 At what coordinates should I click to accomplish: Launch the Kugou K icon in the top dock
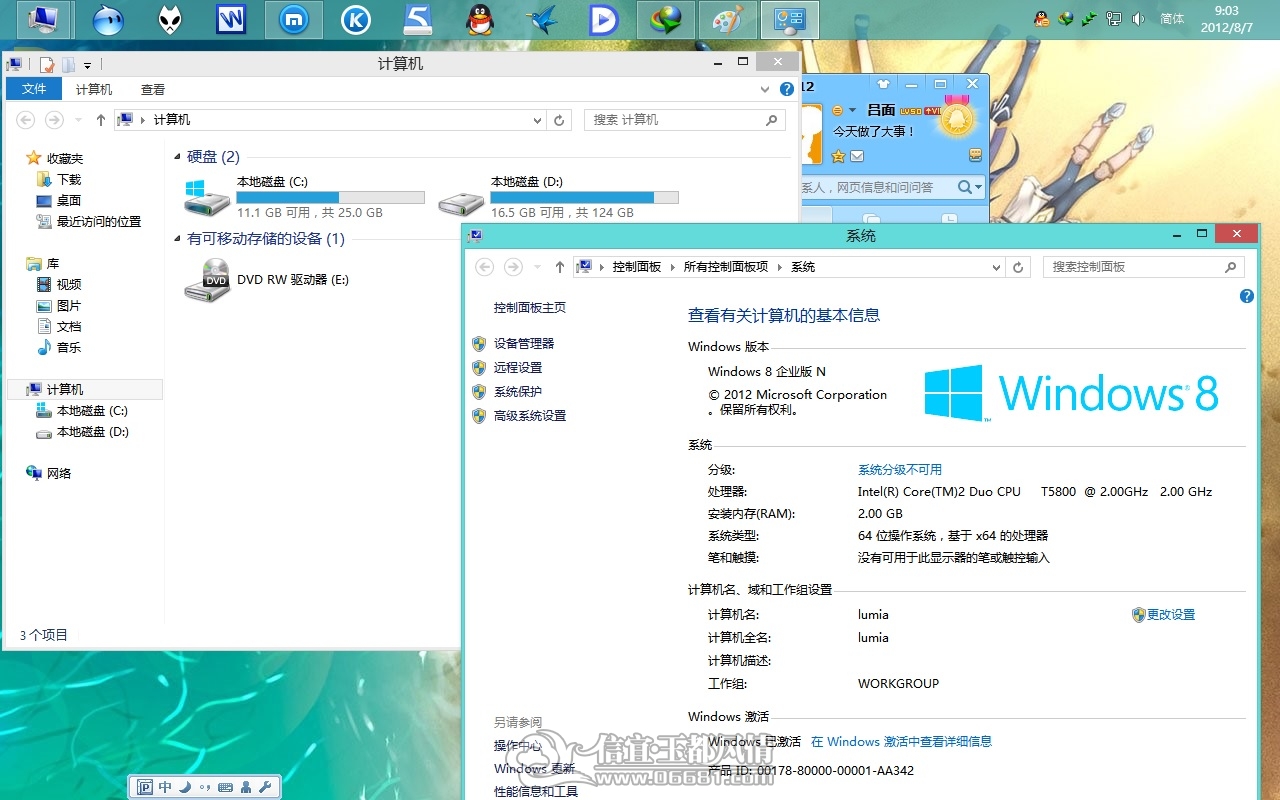[x=356, y=19]
